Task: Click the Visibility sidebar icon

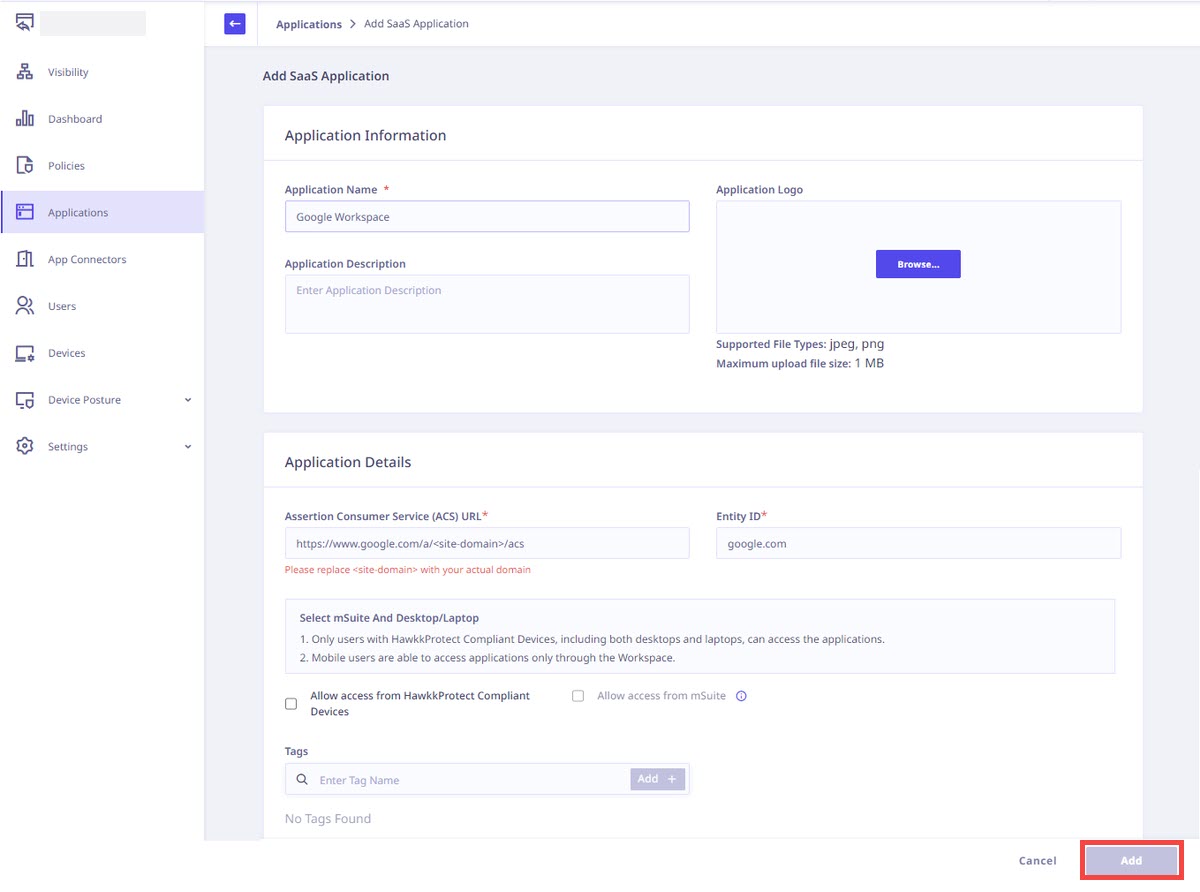Action: point(25,72)
